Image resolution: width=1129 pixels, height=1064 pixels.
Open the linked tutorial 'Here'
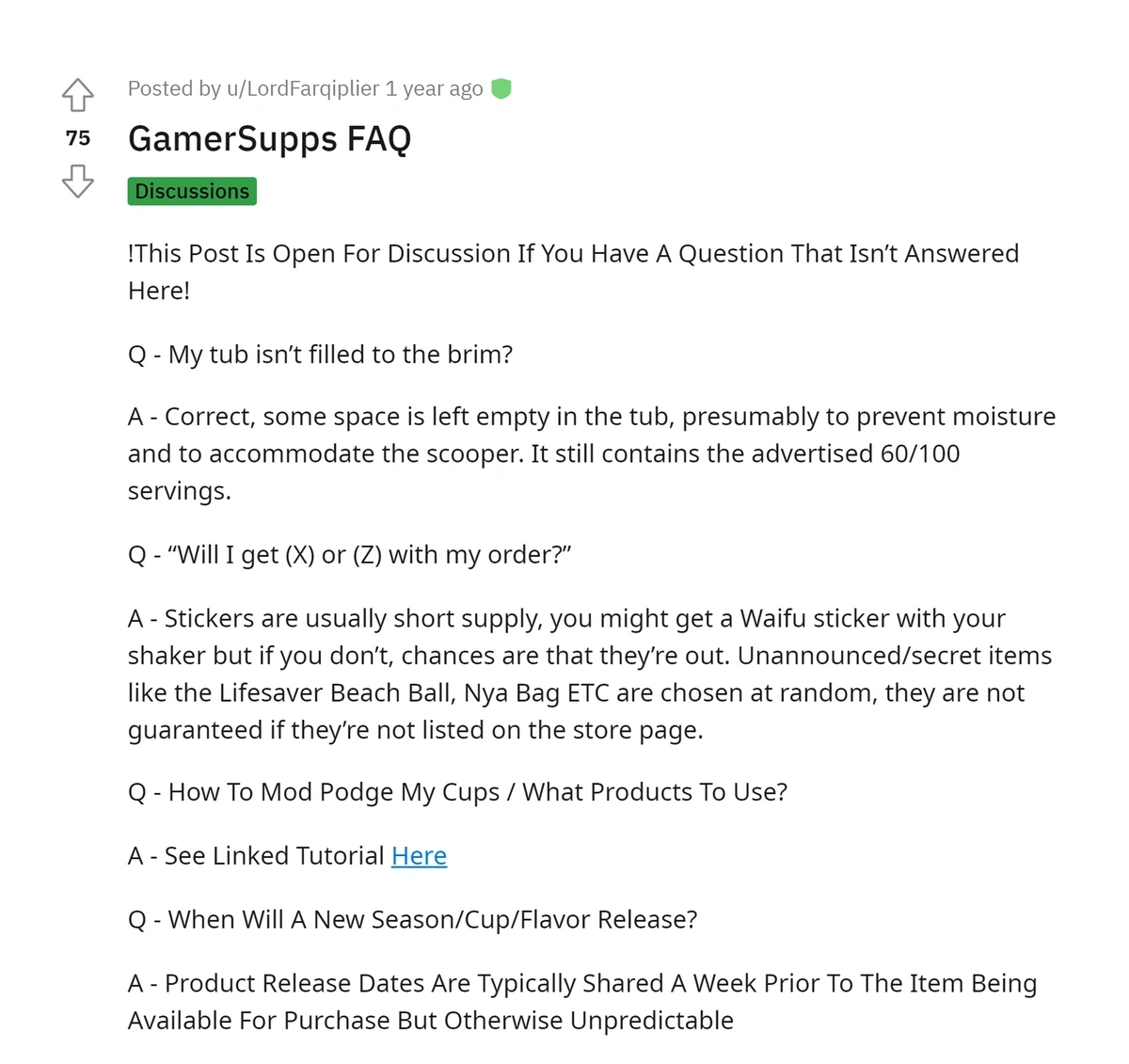(x=419, y=856)
